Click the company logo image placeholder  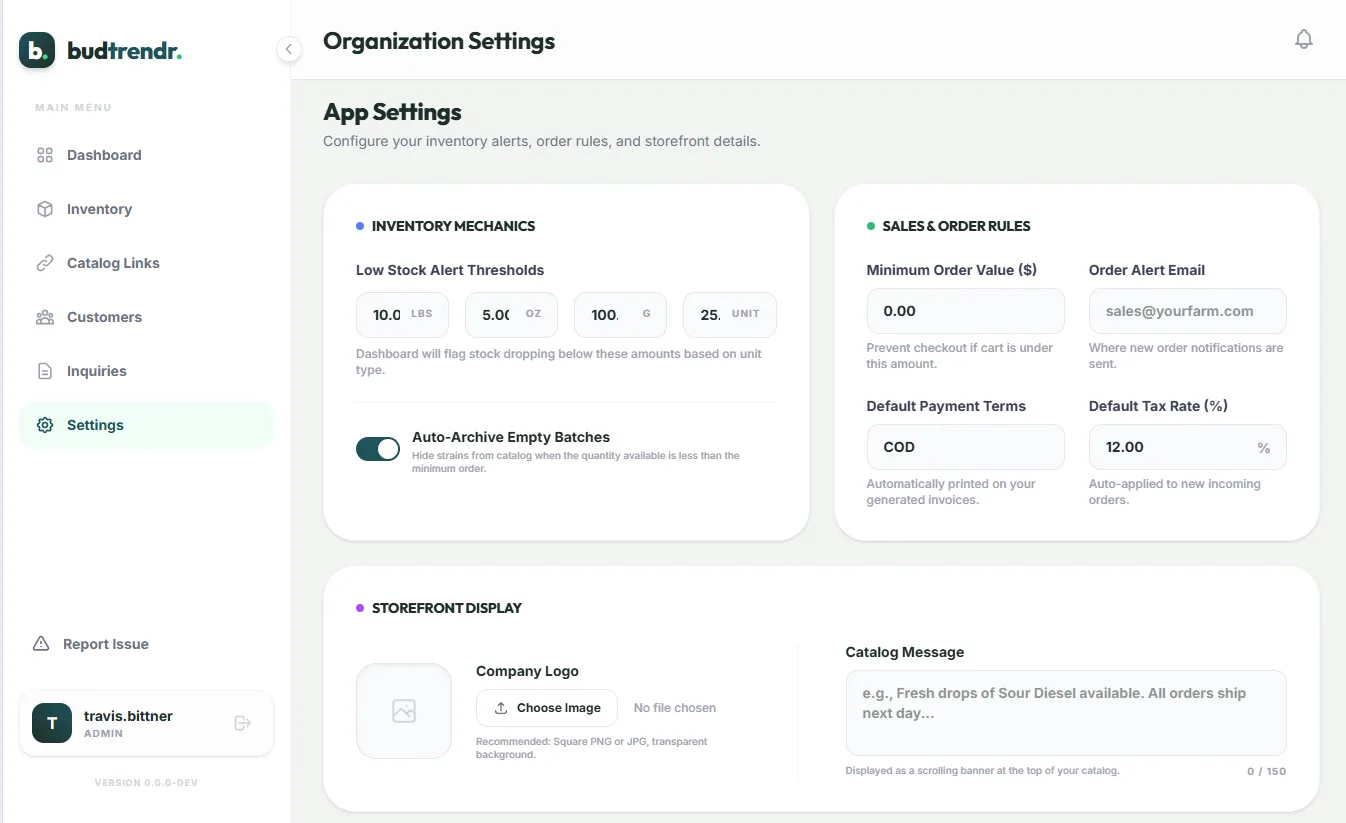[x=404, y=711]
